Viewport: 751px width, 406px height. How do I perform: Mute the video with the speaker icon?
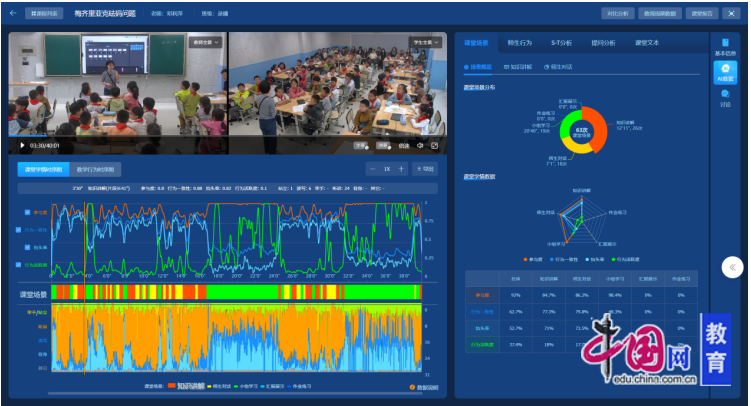pyautogui.click(x=418, y=144)
